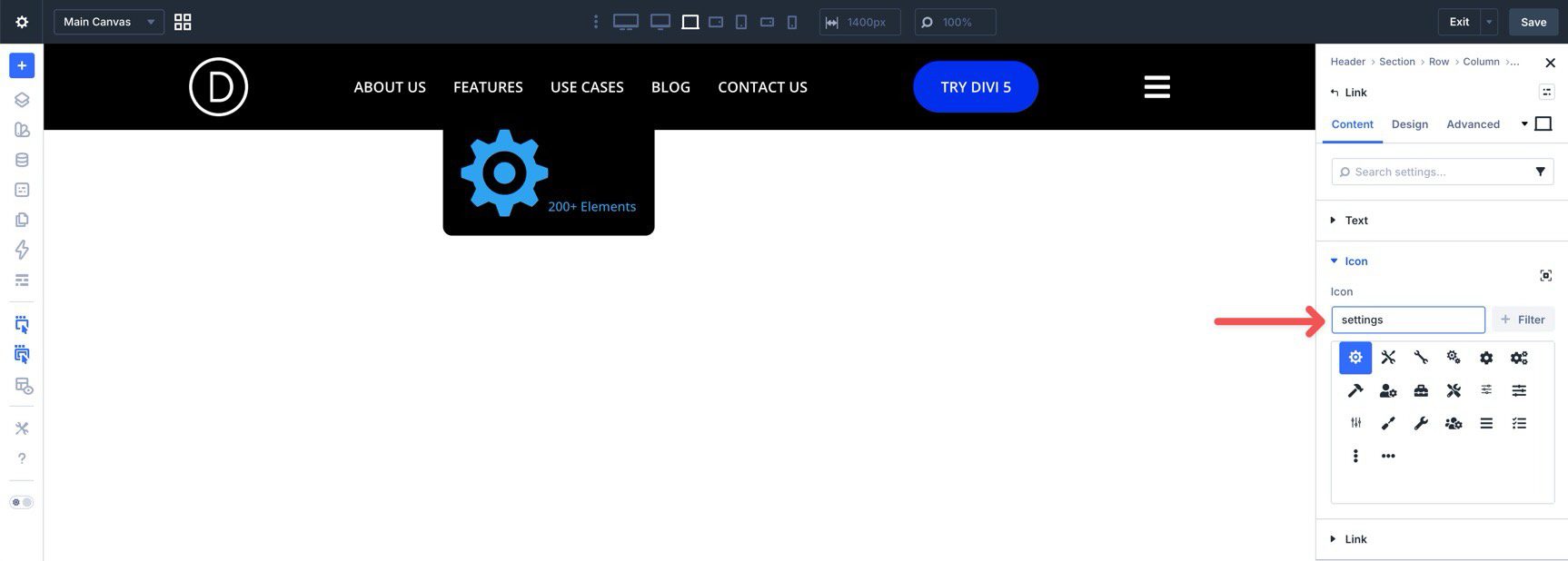Click CONTACT US in the header menu
The image size is (1568, 561).
pyautogui.click(x=762, y=87)
